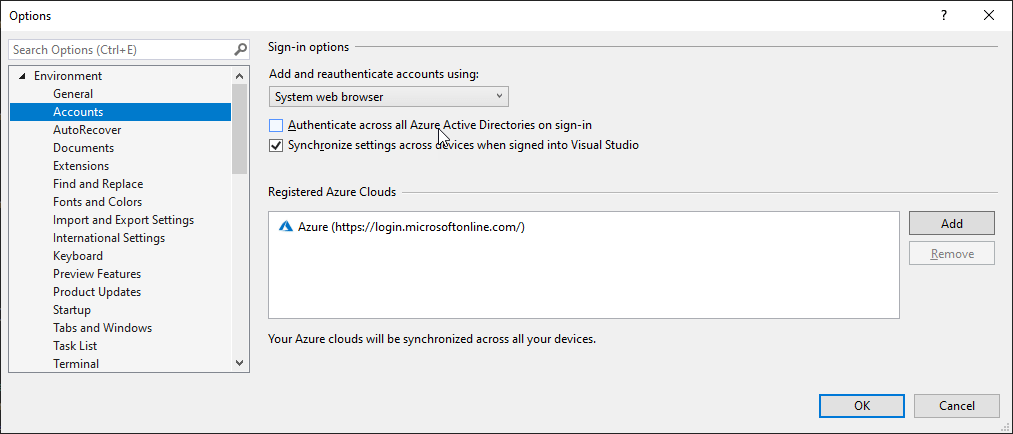This screenshot has height=434, width=1013.
Task: Click into the Search Options field
Action: (120, 49)
